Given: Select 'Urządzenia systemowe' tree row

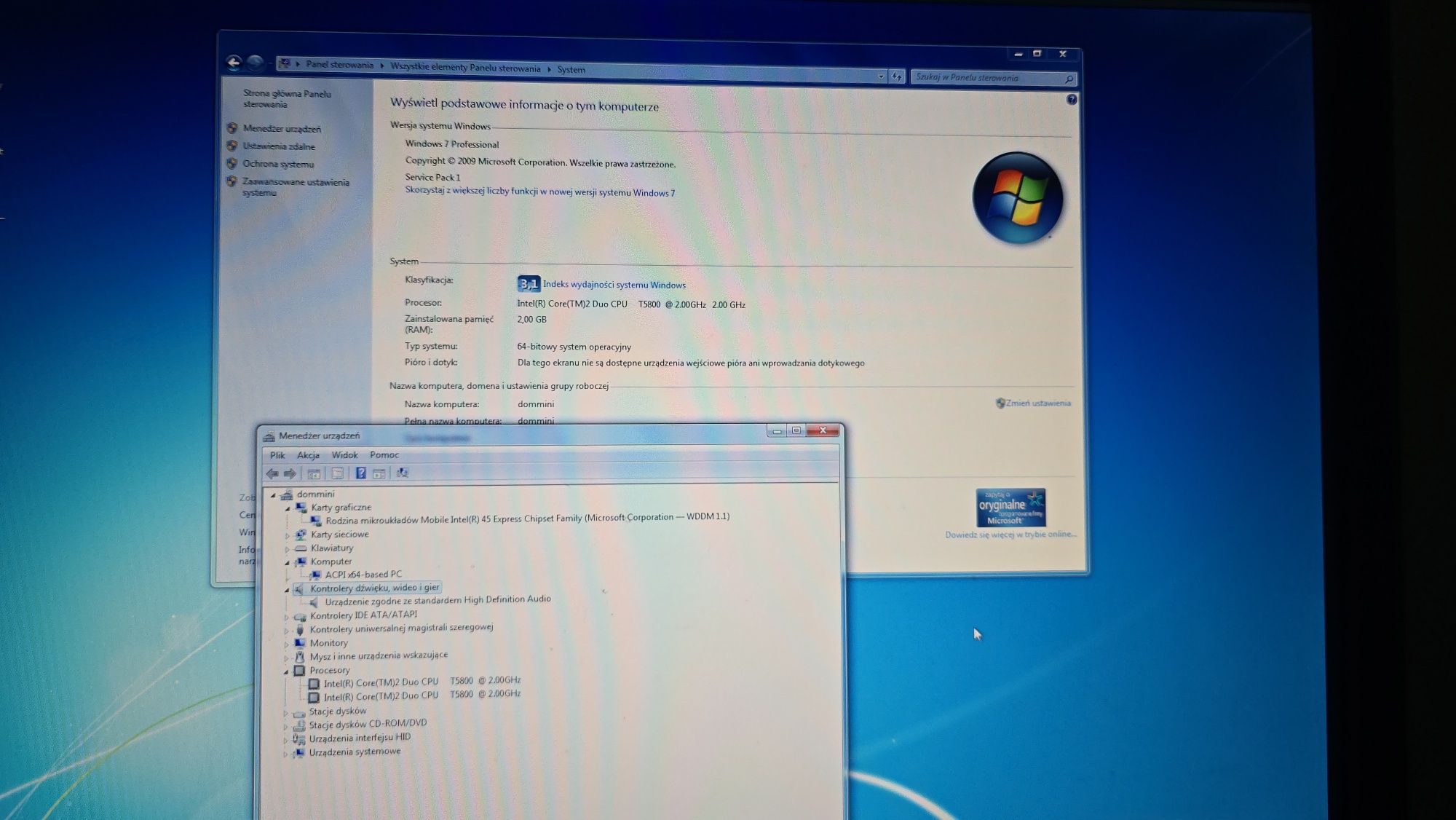Looking at the screenshot, I should [x=355, y=752].
